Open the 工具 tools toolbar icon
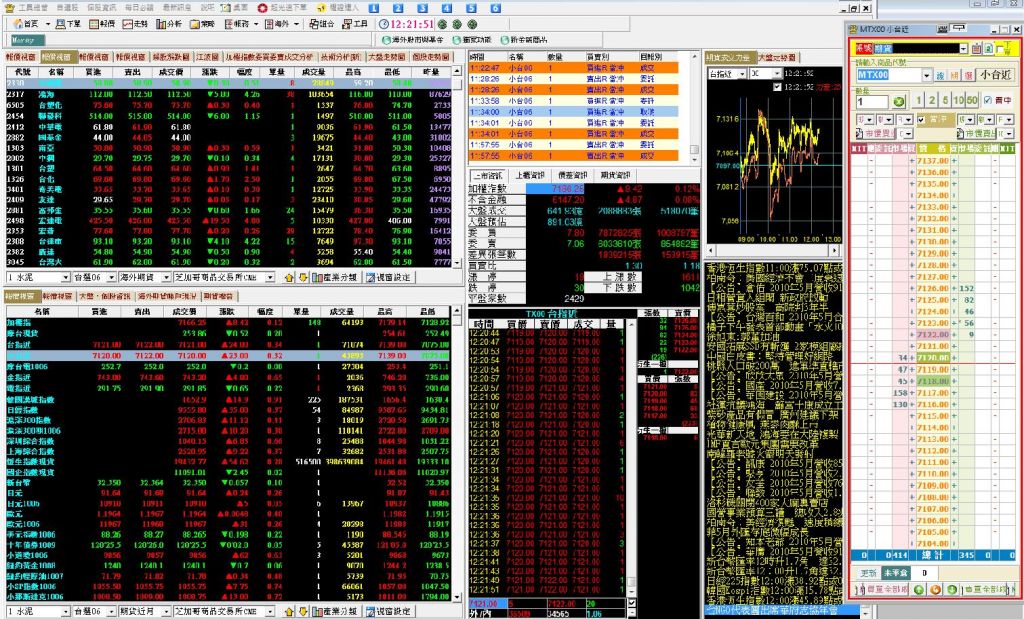 click(x=355, y=24)
